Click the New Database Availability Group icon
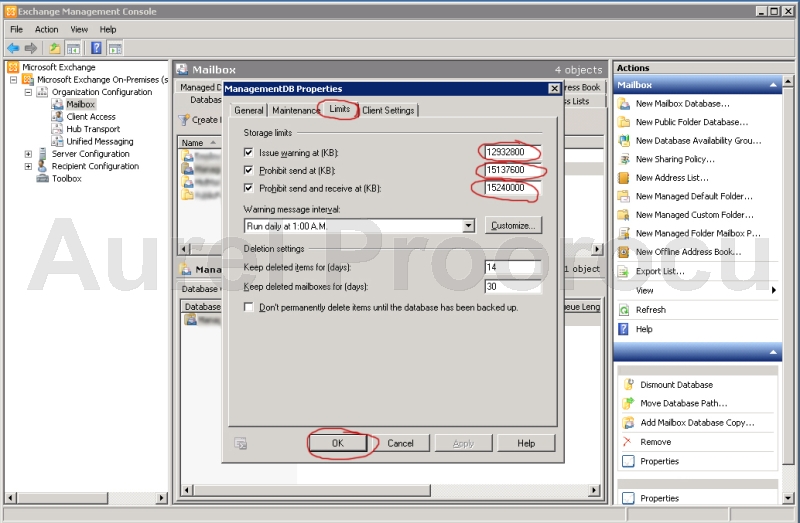800x523 pixels. (623, 141)
